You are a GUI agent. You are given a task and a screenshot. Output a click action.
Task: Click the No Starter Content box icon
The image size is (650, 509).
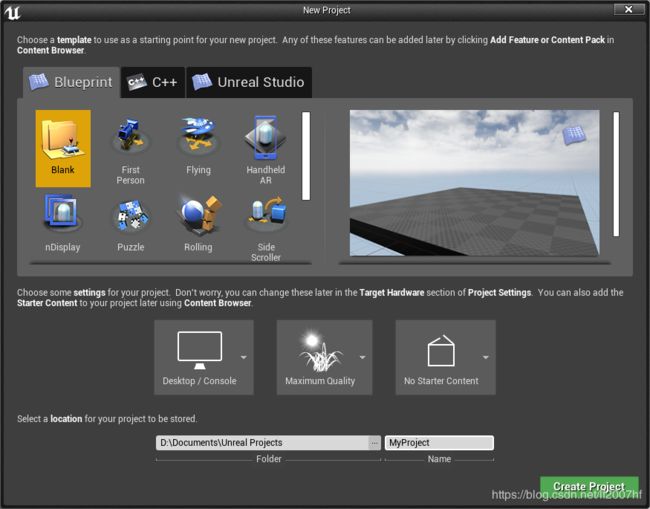pyautogui.click(x=441, y=351)
